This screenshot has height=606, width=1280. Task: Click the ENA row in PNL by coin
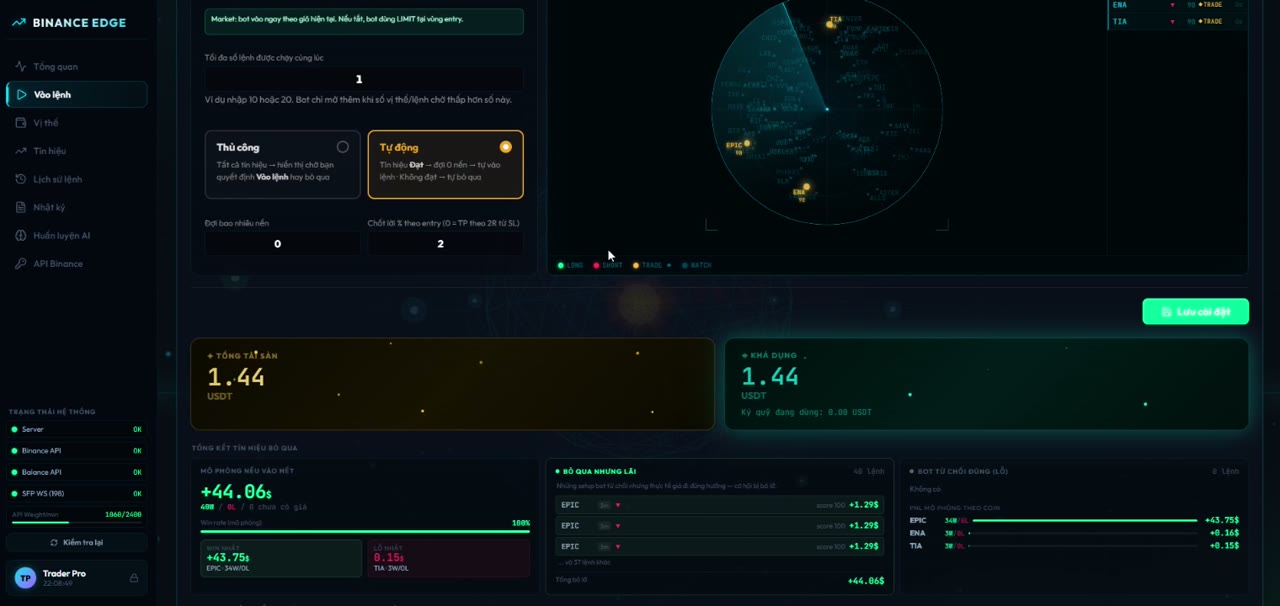click(1074, 533)
